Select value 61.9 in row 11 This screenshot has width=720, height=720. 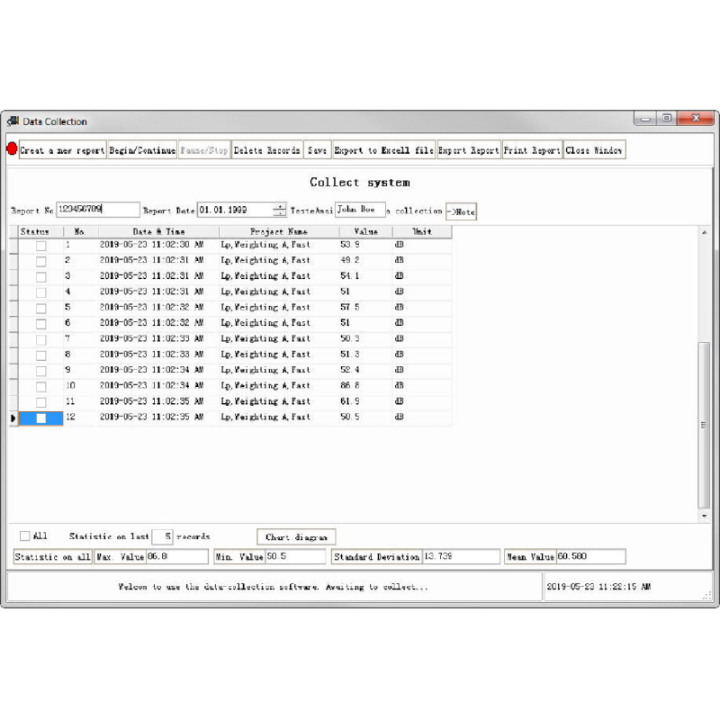(x=366, y=401)
